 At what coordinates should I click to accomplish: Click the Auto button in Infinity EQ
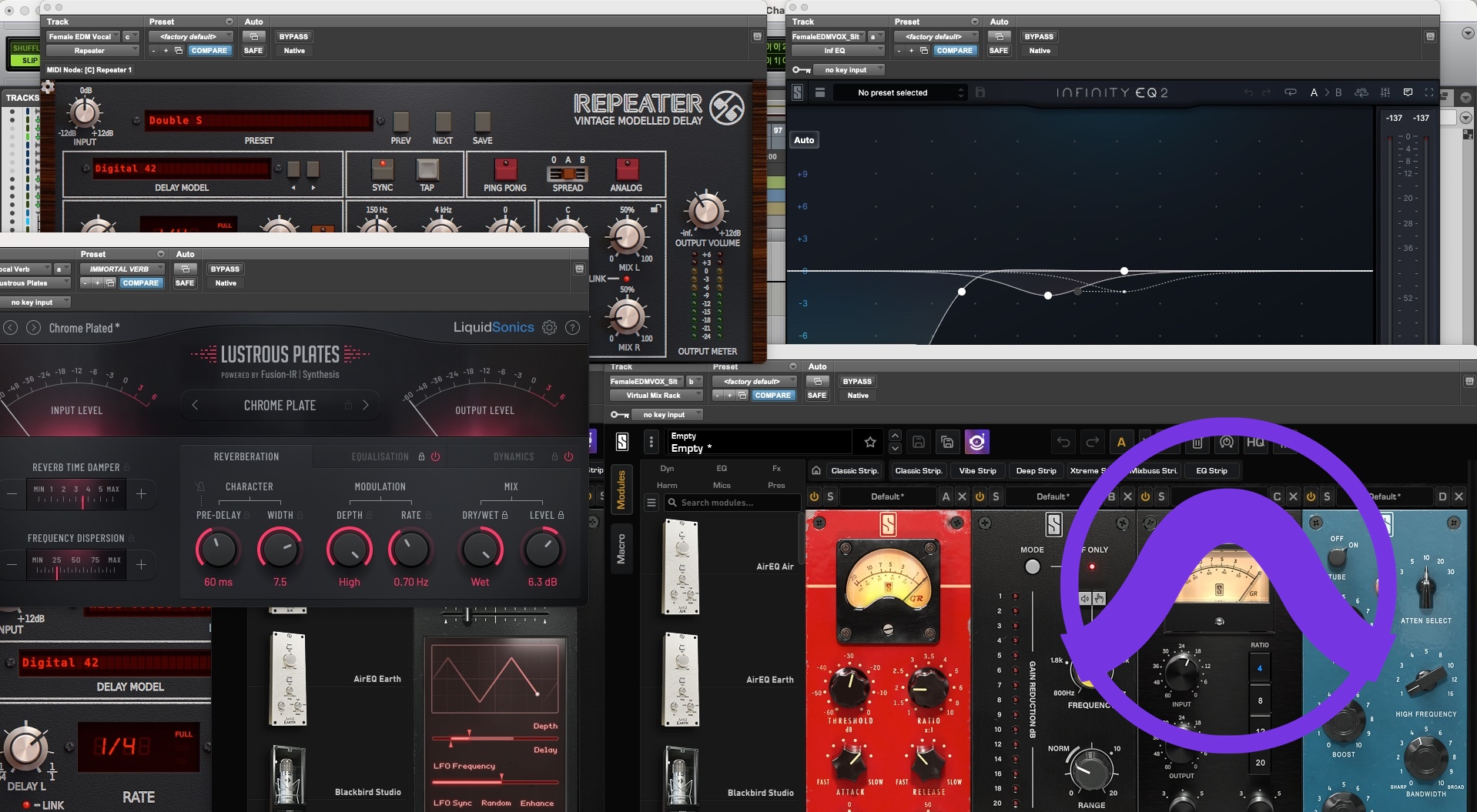(804, 140)
